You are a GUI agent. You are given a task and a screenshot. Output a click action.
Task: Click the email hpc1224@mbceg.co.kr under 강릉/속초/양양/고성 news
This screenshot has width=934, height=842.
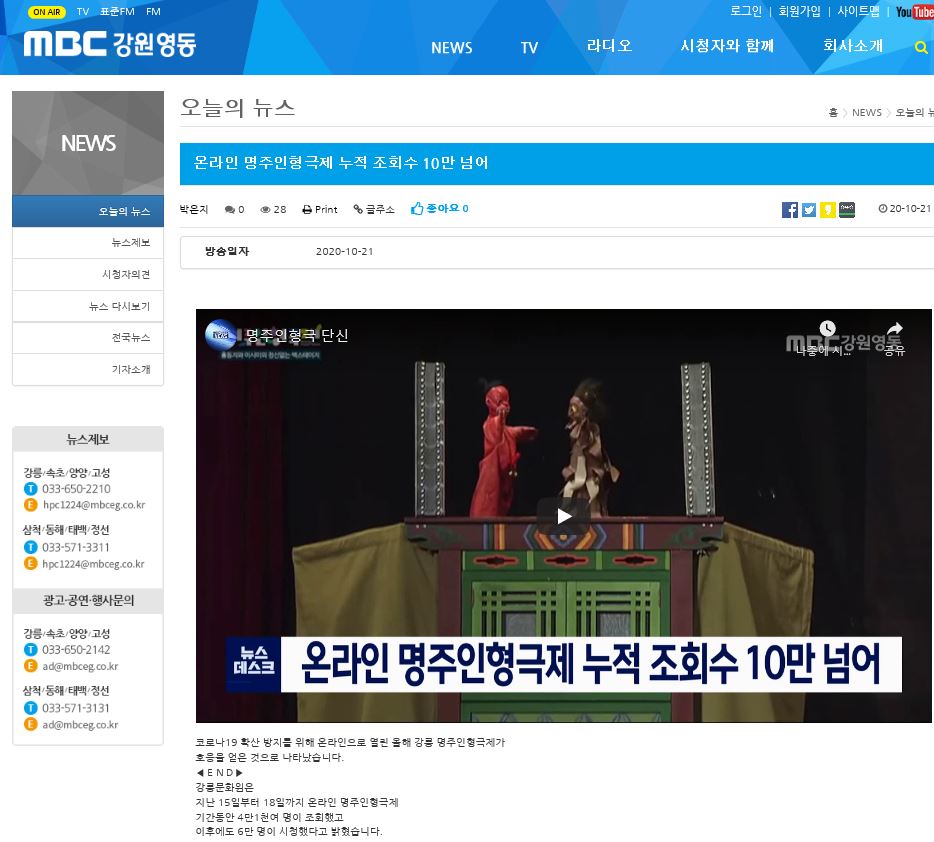coord(94,505)
